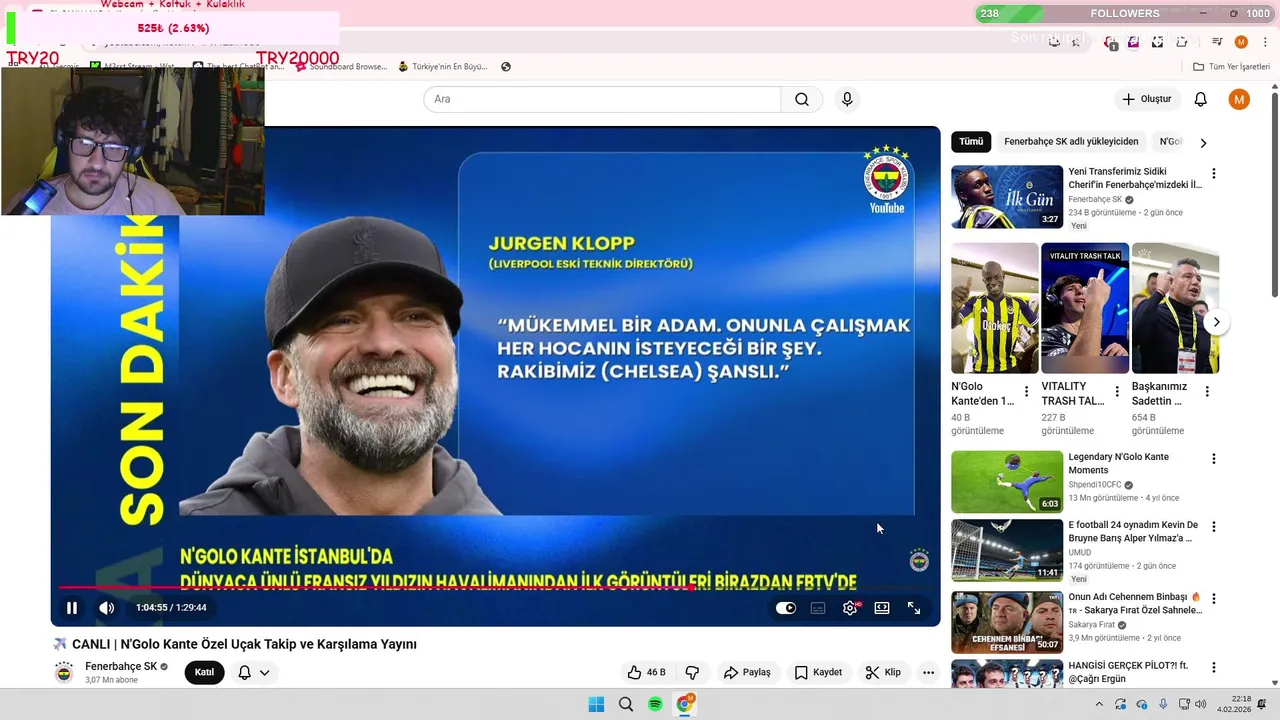Toggle subtitles captions button in player
This screenshot has width=1280, height=720.
(x=818, y=608)
